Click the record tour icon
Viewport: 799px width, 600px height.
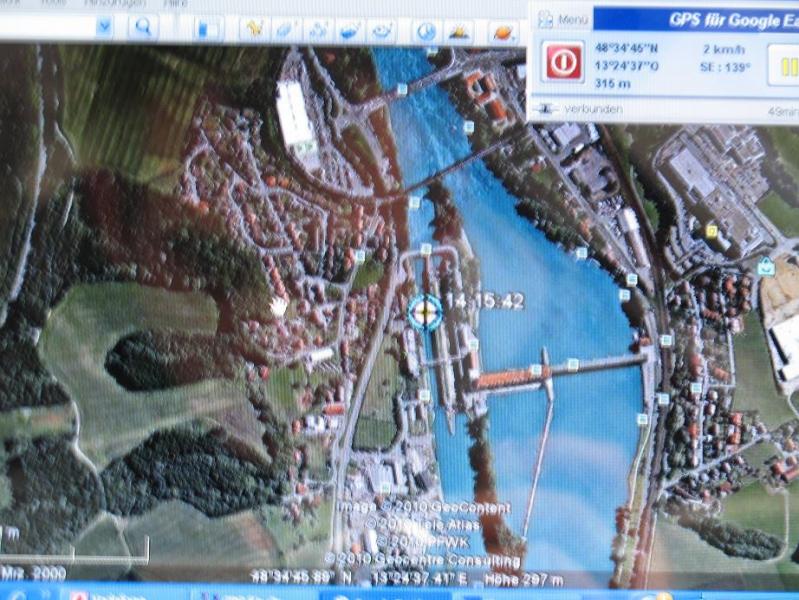pyautogui.click(x=382, y=30)
